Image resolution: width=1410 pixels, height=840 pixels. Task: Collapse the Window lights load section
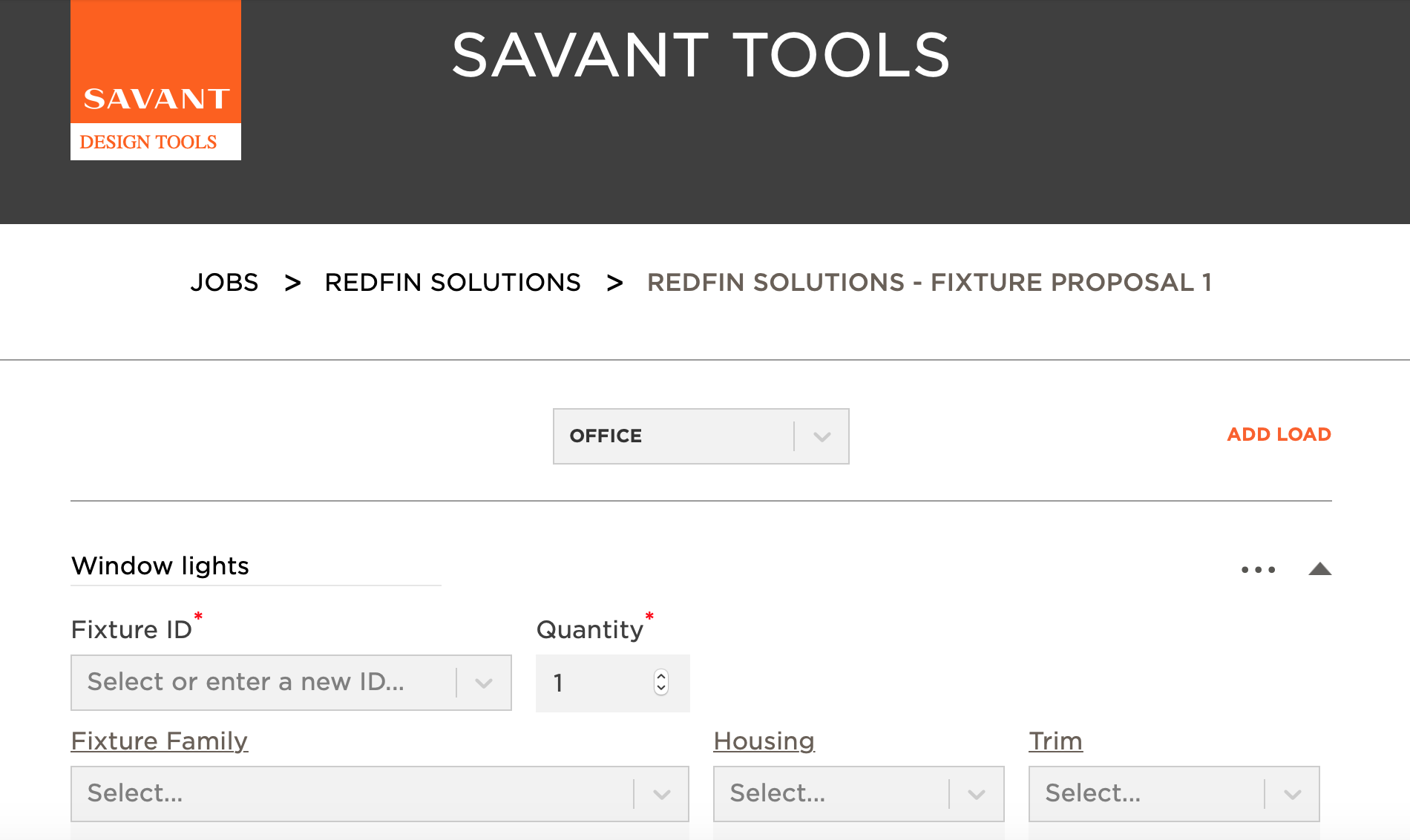click(1320, 568)
